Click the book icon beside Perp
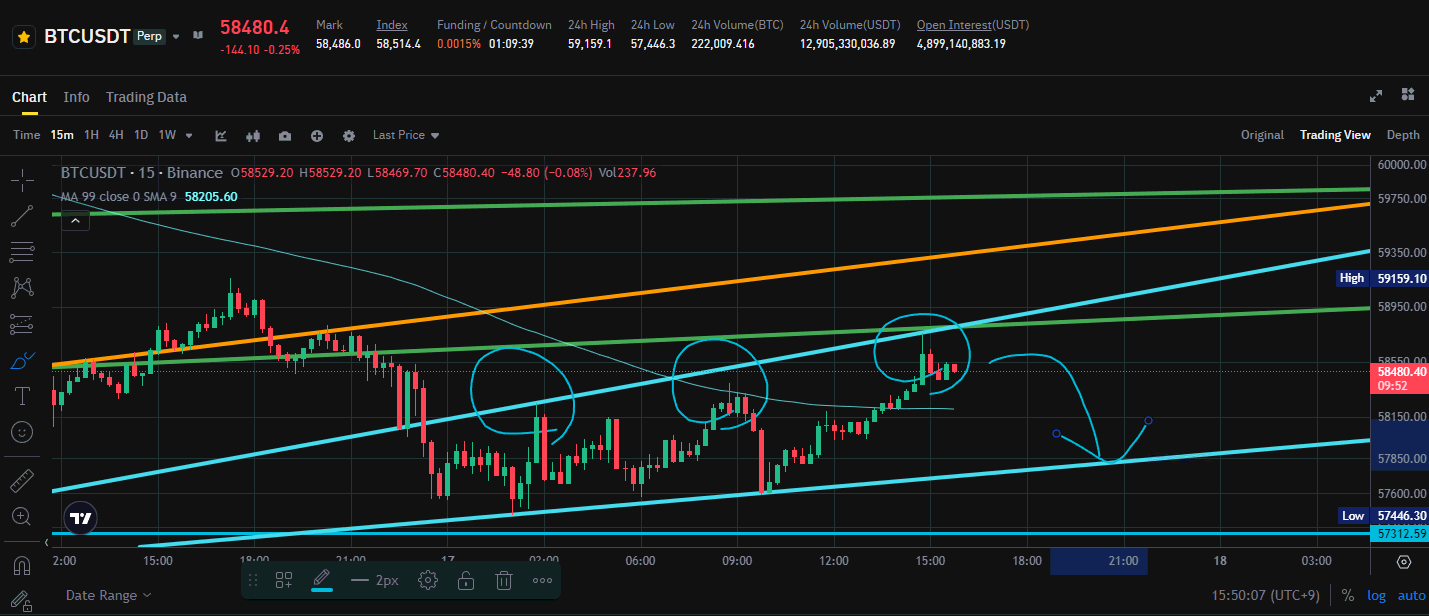This screenshot has width=1429, height=616. click(198, 36)
